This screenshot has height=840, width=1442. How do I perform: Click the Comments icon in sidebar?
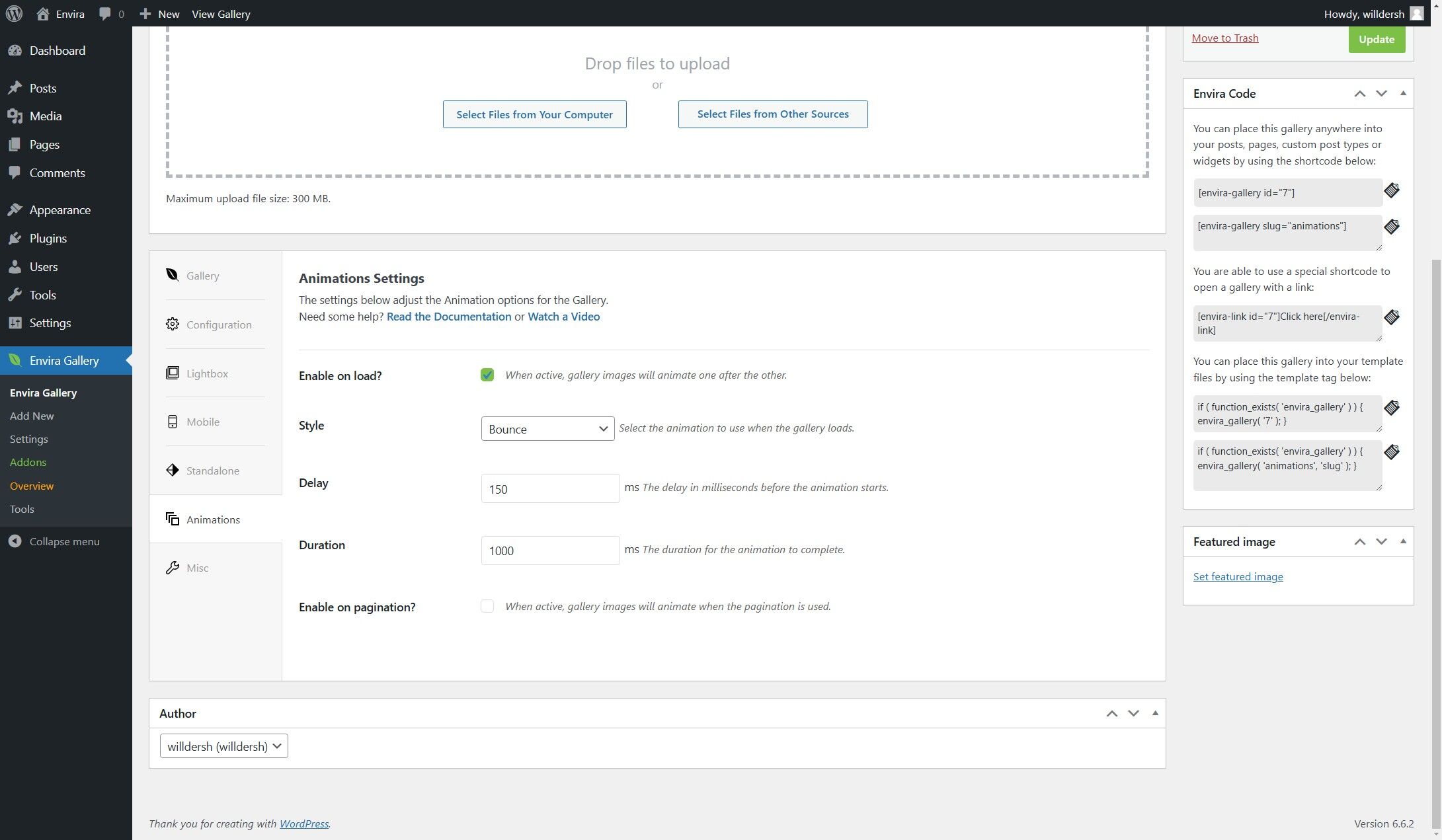point(15,172)
